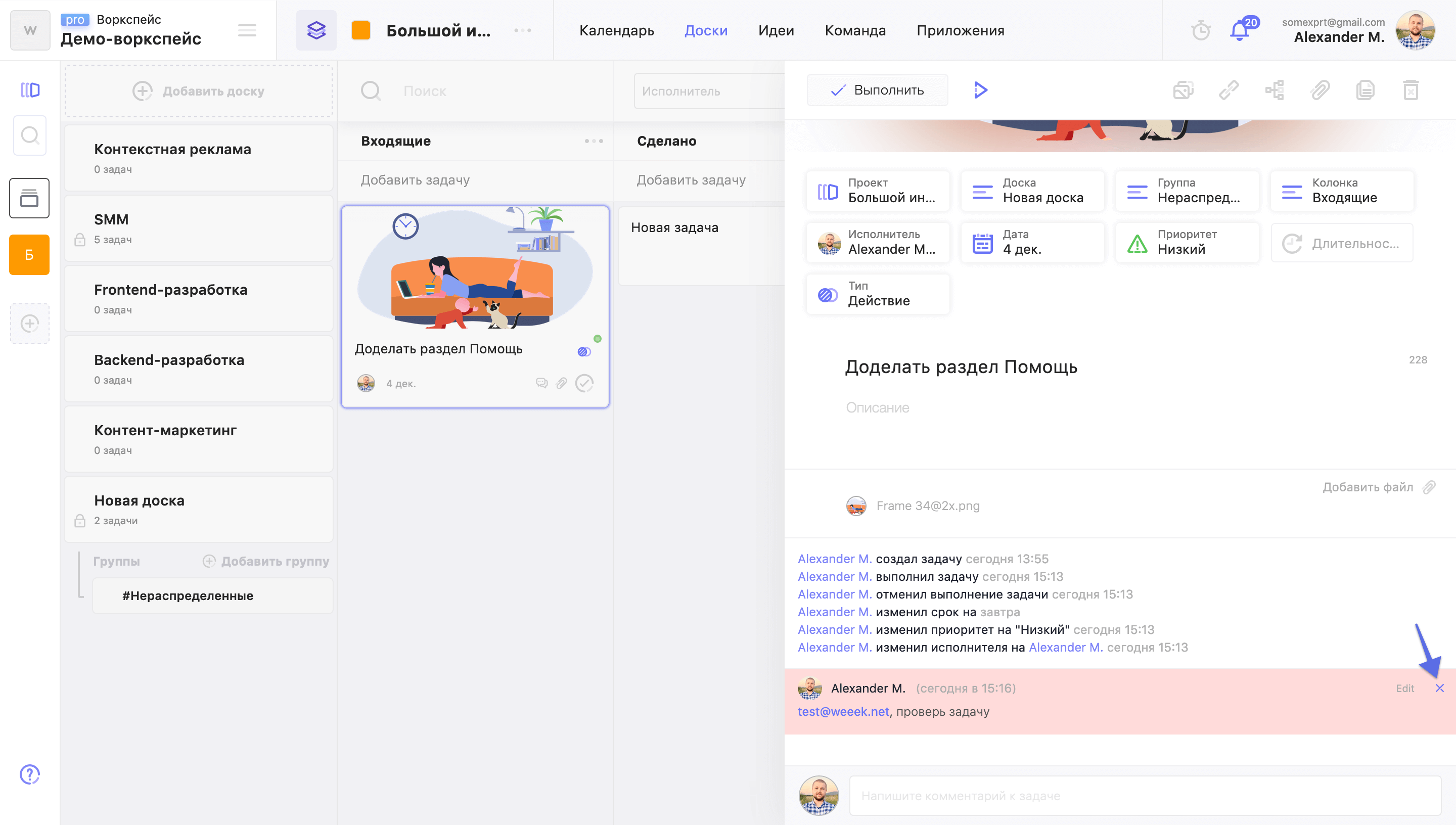This screenshot has width=1456, height=825.
Task: Delete the task with trash icon
Action: tap(1410, 90)
